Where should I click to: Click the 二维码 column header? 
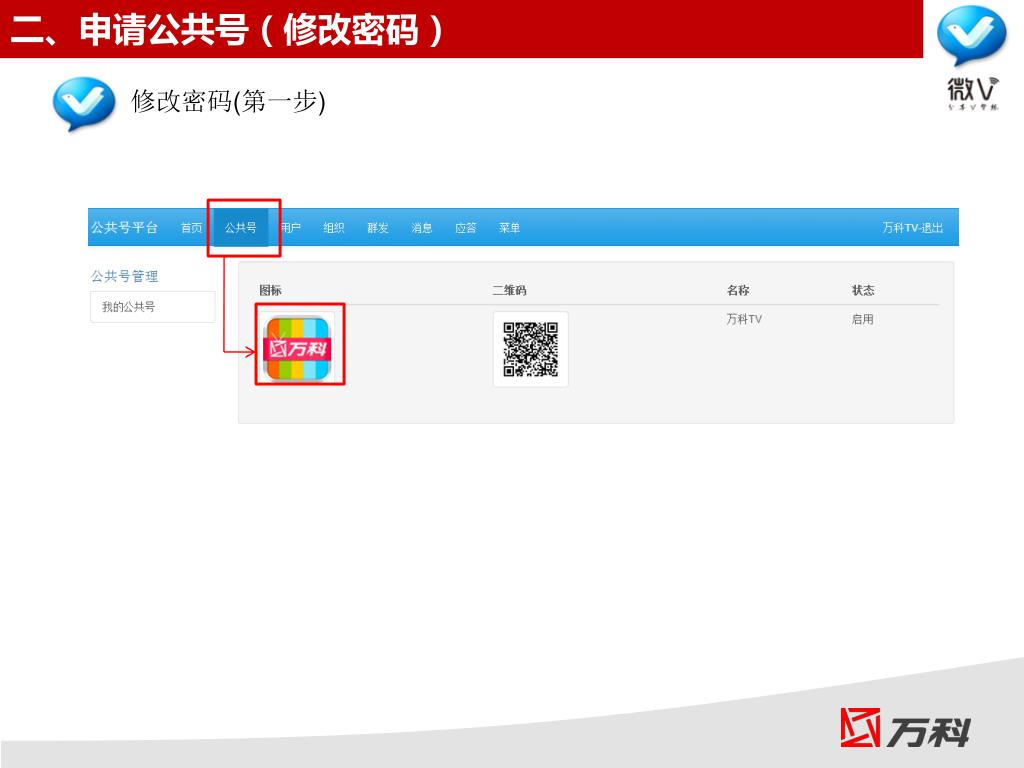pyautogui.click(x=509, y=290)
